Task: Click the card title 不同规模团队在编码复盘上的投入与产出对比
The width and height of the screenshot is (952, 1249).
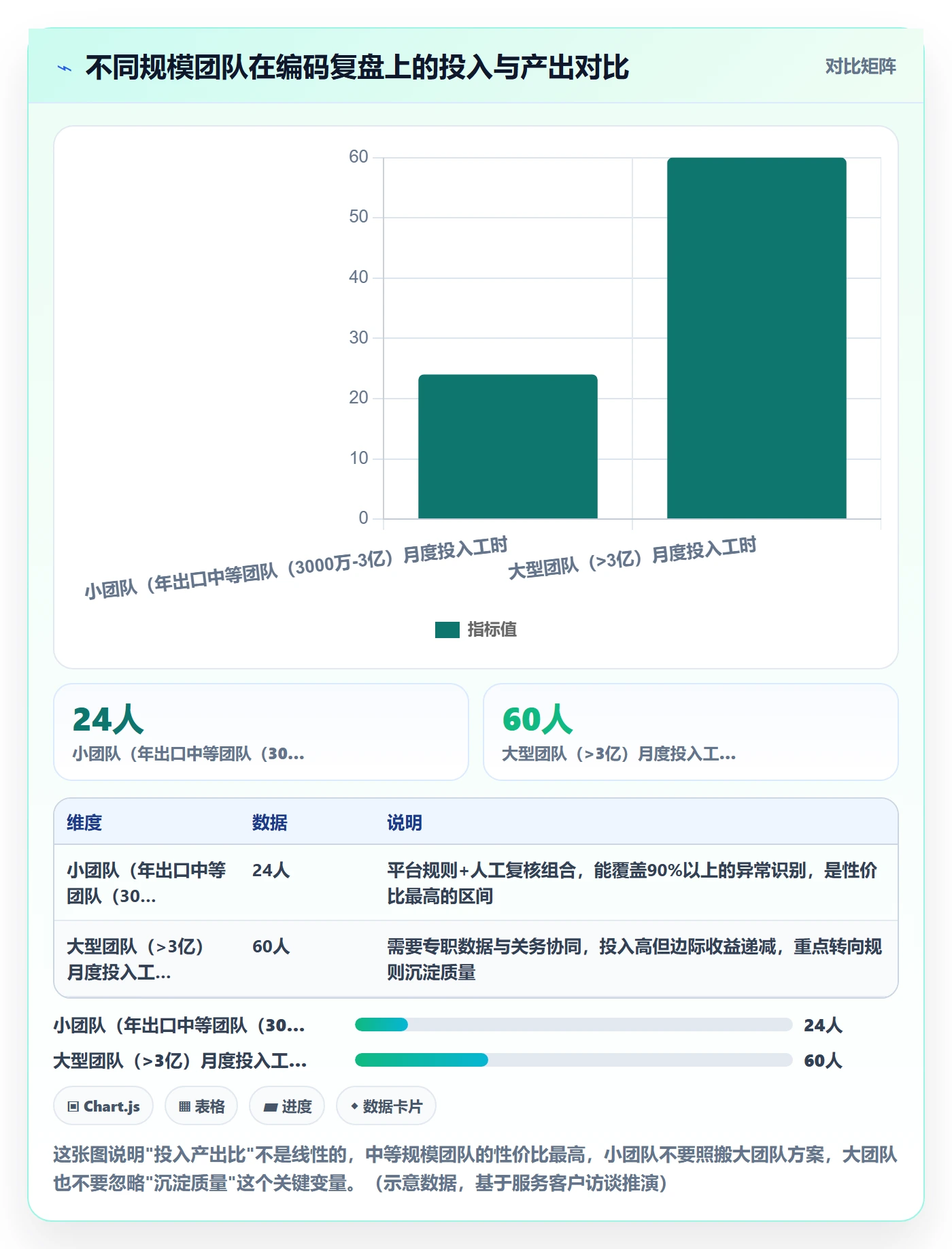Action: click(358, 67)
